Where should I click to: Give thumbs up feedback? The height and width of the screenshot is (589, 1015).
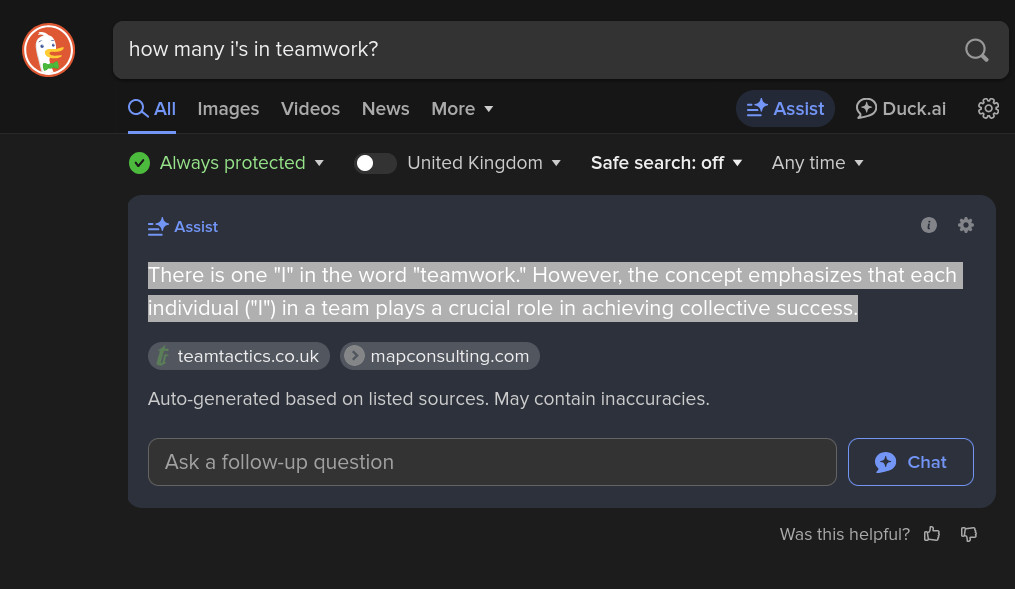click(x=932, y=534)
